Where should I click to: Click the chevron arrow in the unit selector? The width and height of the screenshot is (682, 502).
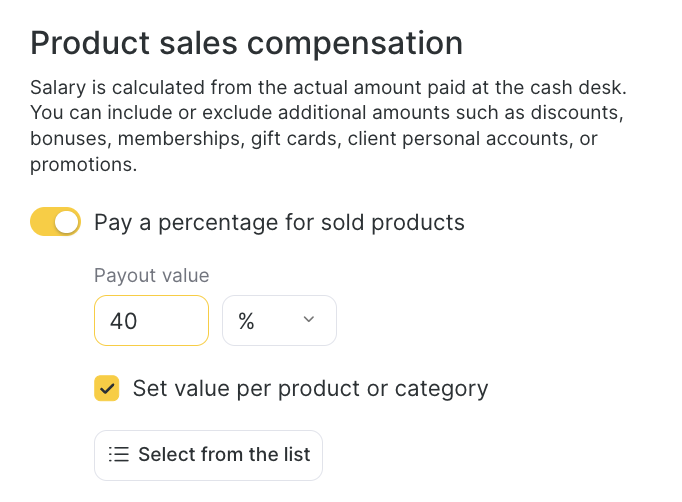tap(308, 320)
